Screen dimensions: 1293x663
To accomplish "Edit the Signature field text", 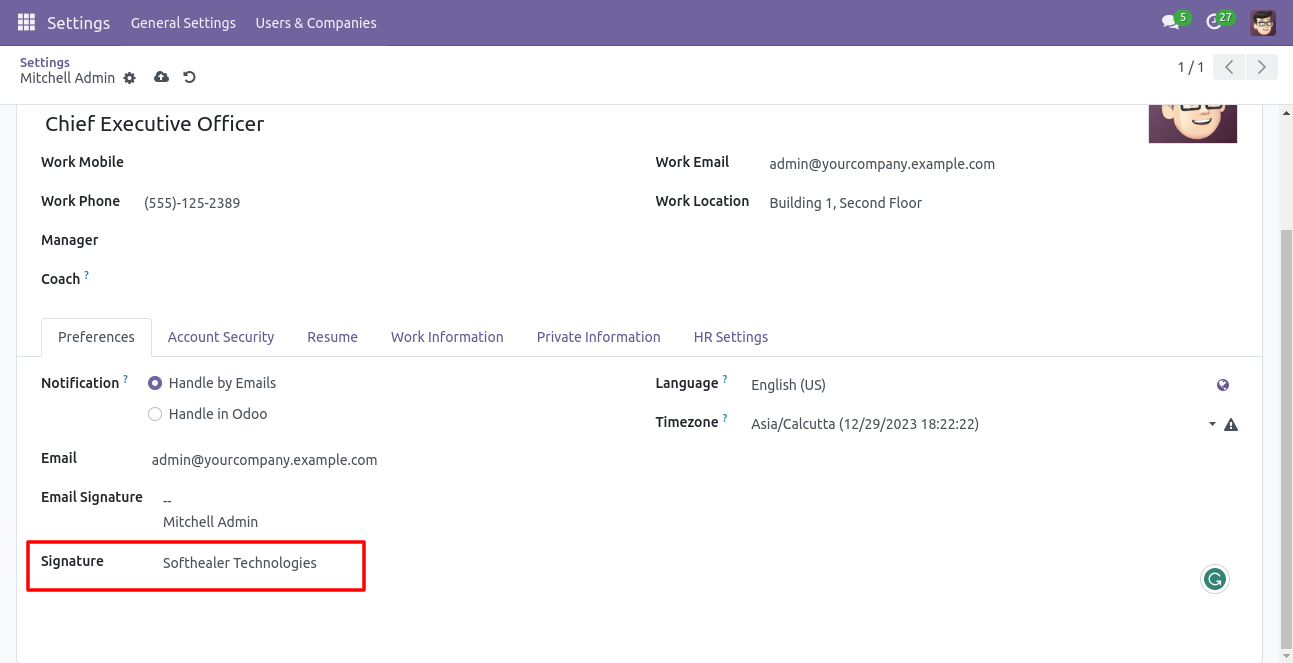I will pos(240,563).
